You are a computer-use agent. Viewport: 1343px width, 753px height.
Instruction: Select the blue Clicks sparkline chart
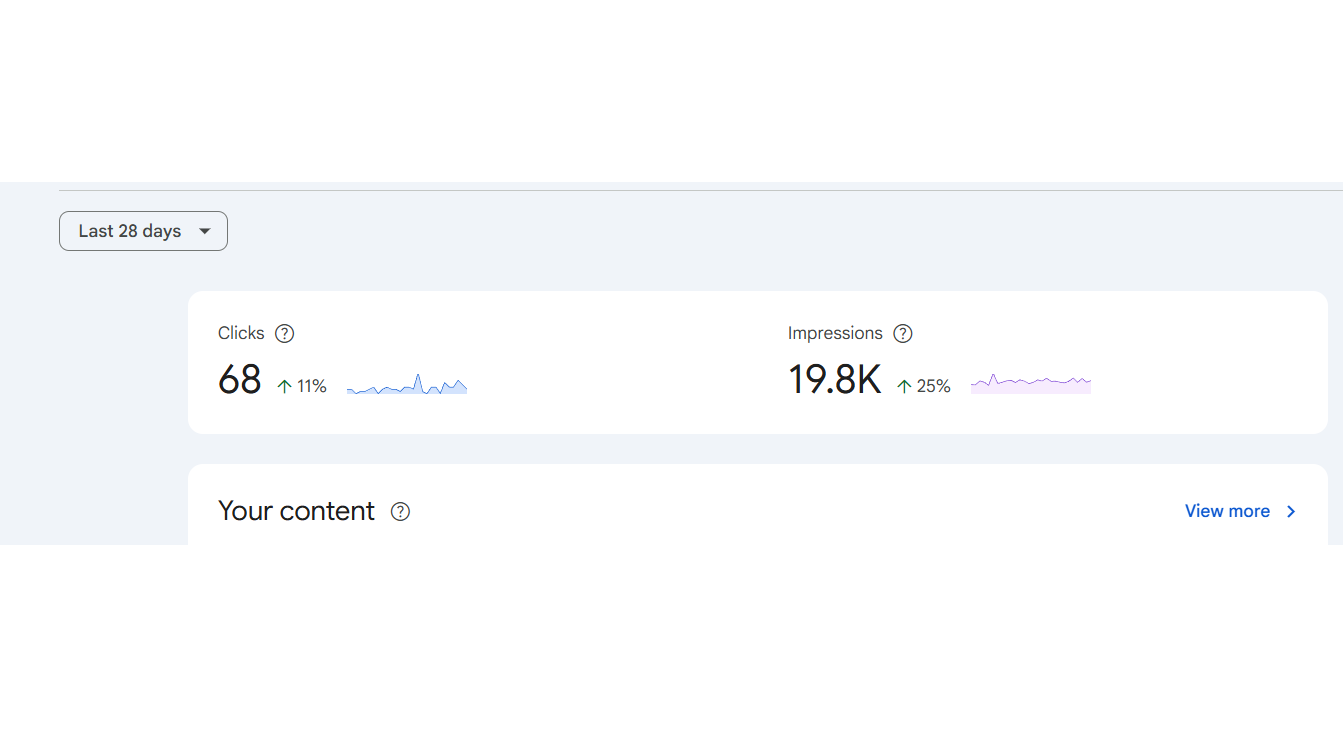pos(407,384)
